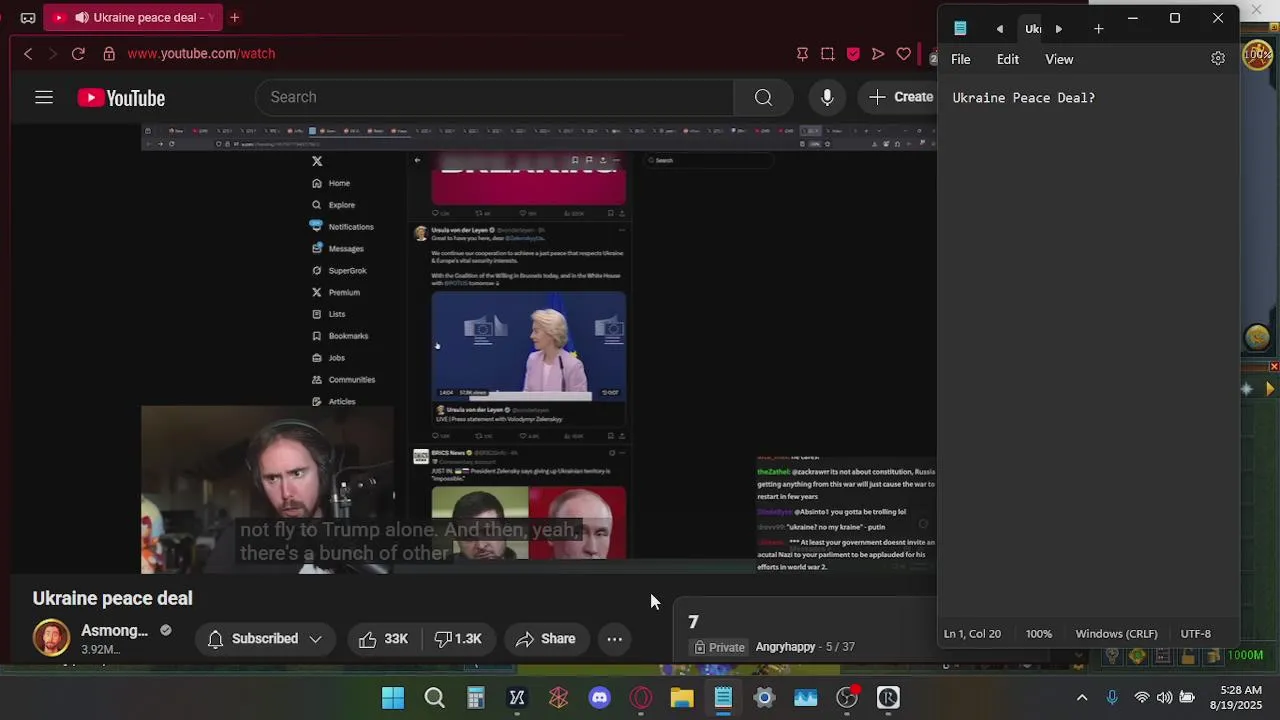Open OBS Studio from the taskbar
1280x720 pixels.
(847, 698)
